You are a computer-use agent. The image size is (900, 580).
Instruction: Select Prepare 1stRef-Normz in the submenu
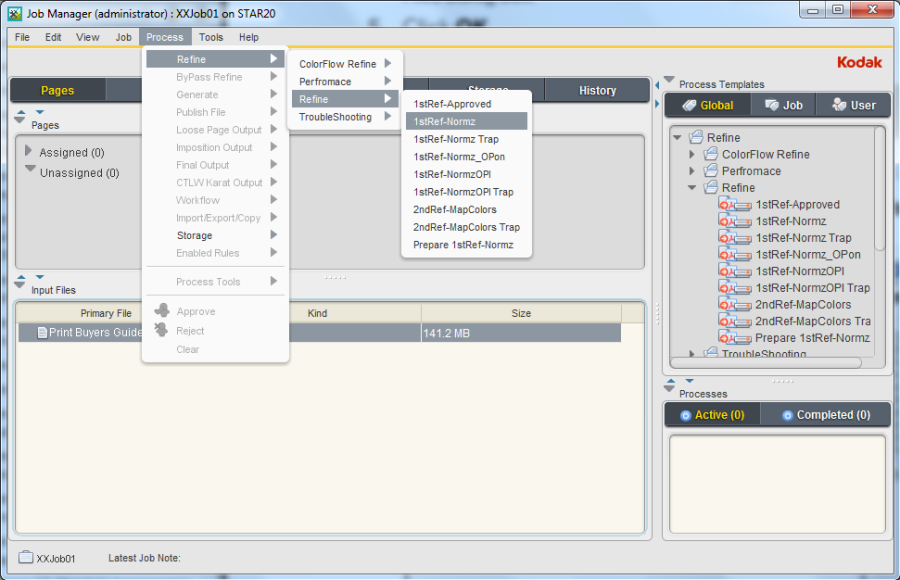pyautogui.click(x=466, y=245)
